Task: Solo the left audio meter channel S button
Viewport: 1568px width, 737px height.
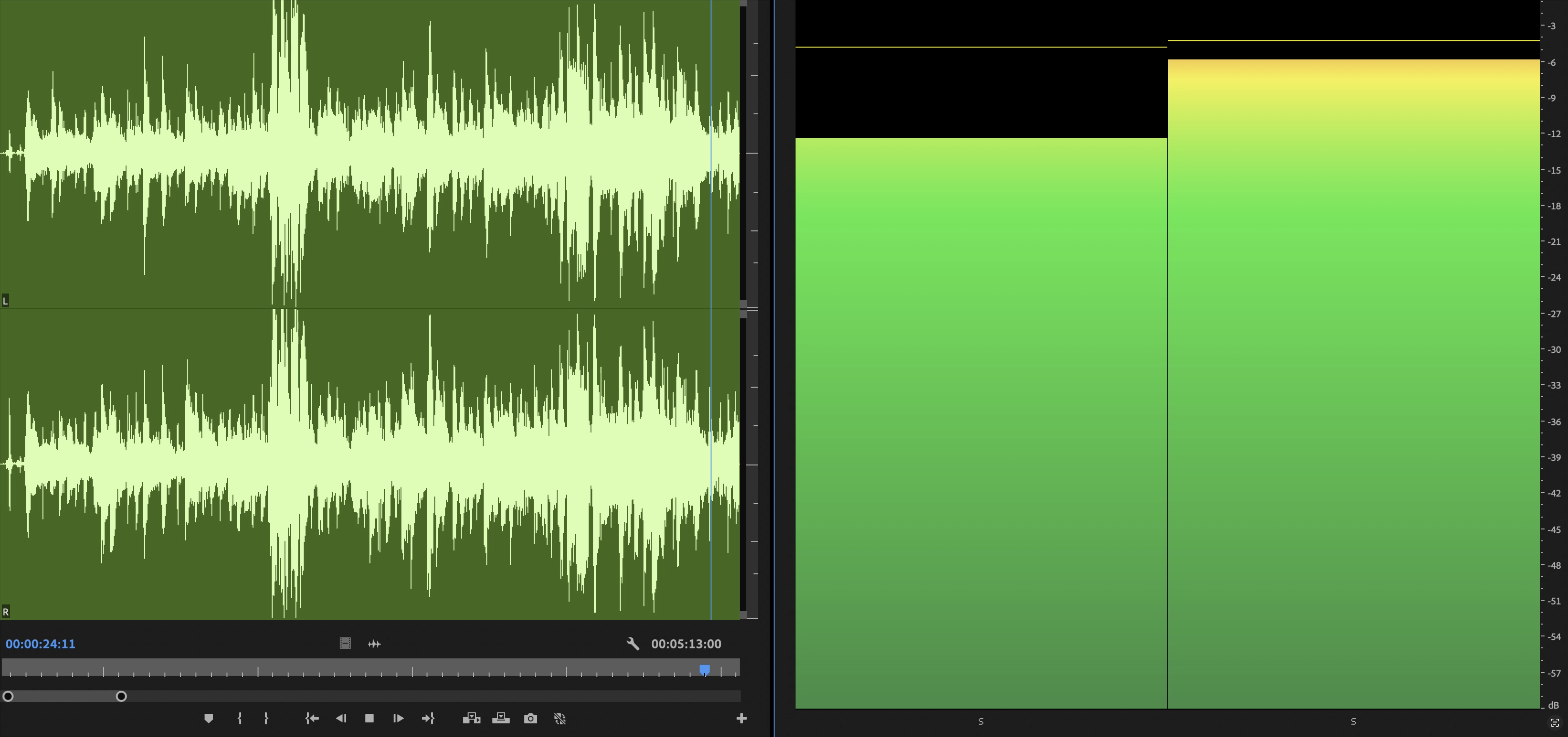Action: 980,721
